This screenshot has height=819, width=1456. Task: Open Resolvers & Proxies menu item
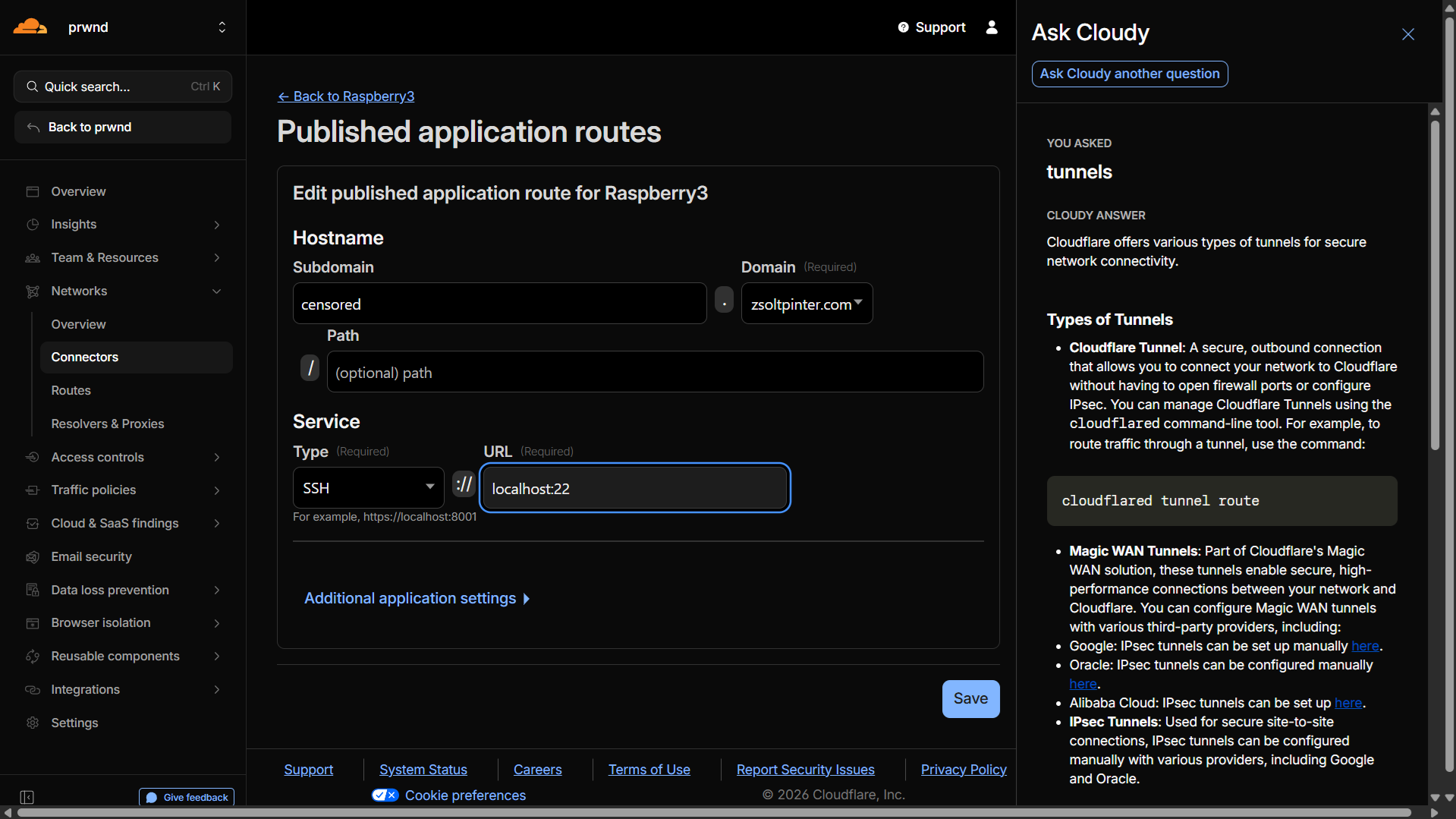tap(108, 424)
